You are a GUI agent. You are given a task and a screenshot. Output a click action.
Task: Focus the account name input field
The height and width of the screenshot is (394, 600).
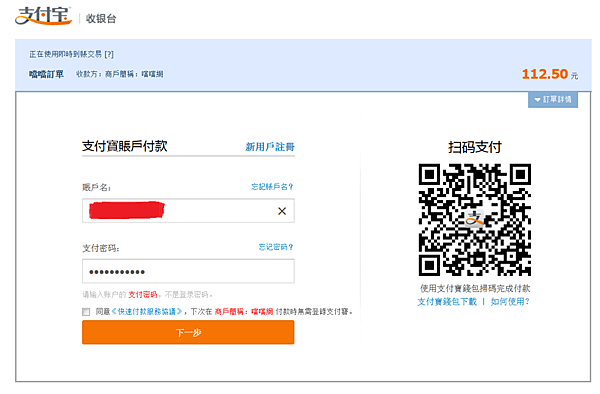click(x=188, y=210)
